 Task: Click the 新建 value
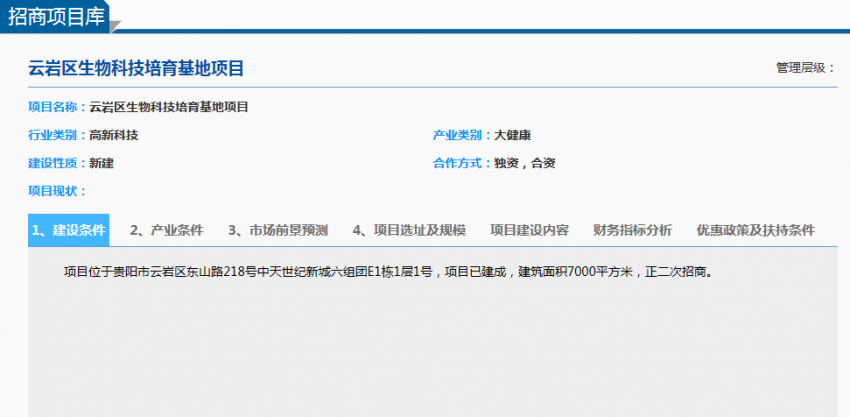101,163
